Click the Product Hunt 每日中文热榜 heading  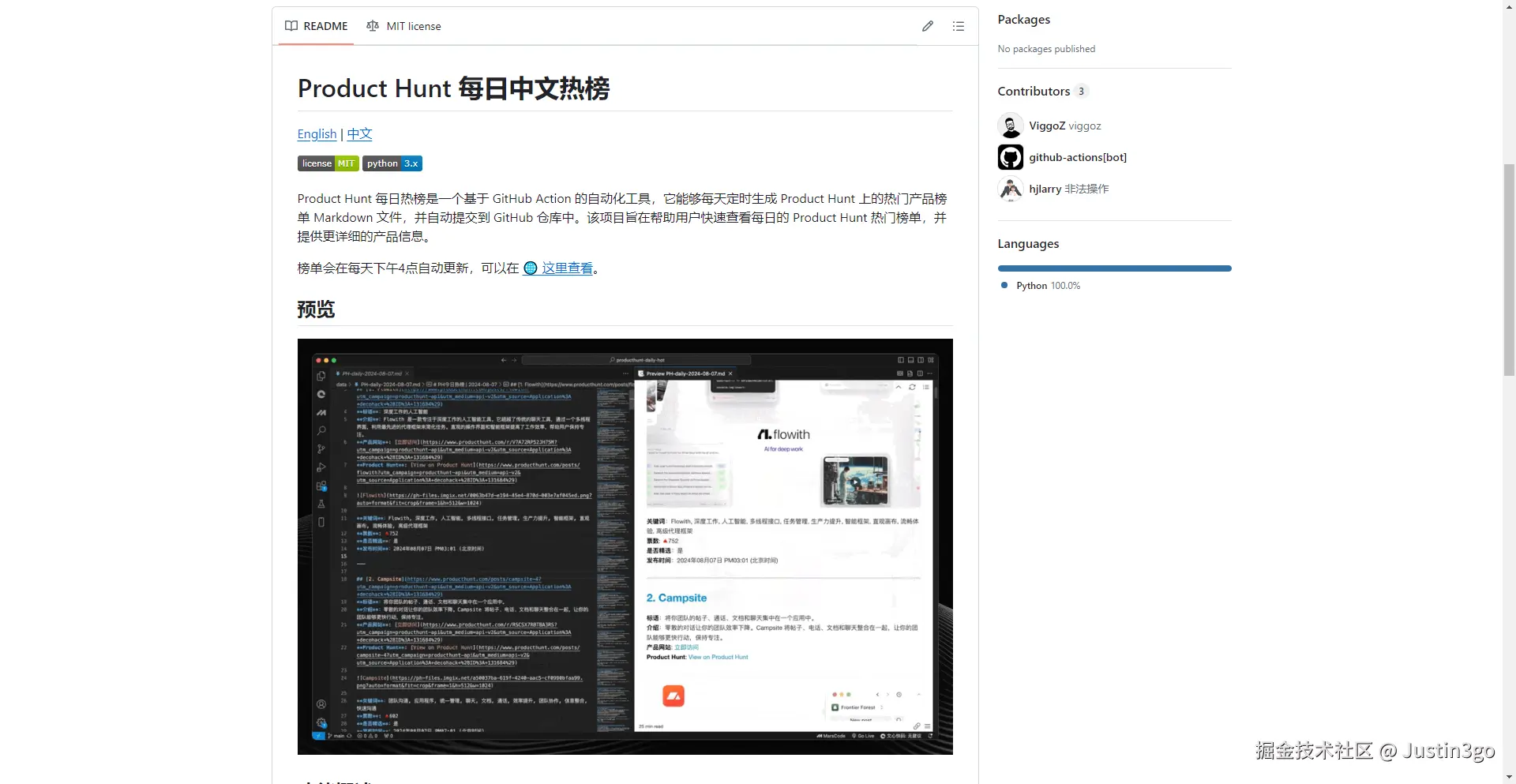click(453, 88)
